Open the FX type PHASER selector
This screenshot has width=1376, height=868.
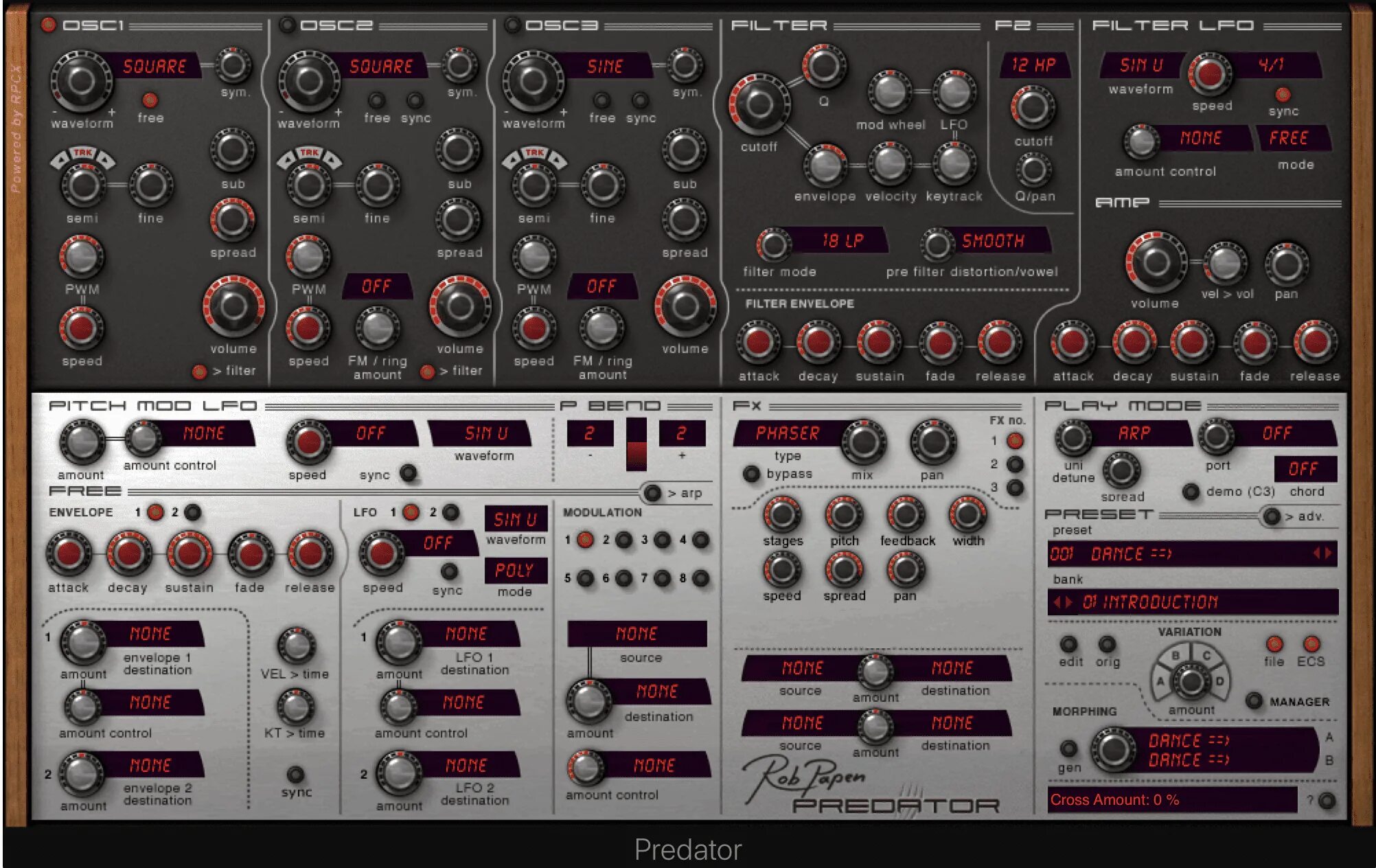tap(787, 433)
